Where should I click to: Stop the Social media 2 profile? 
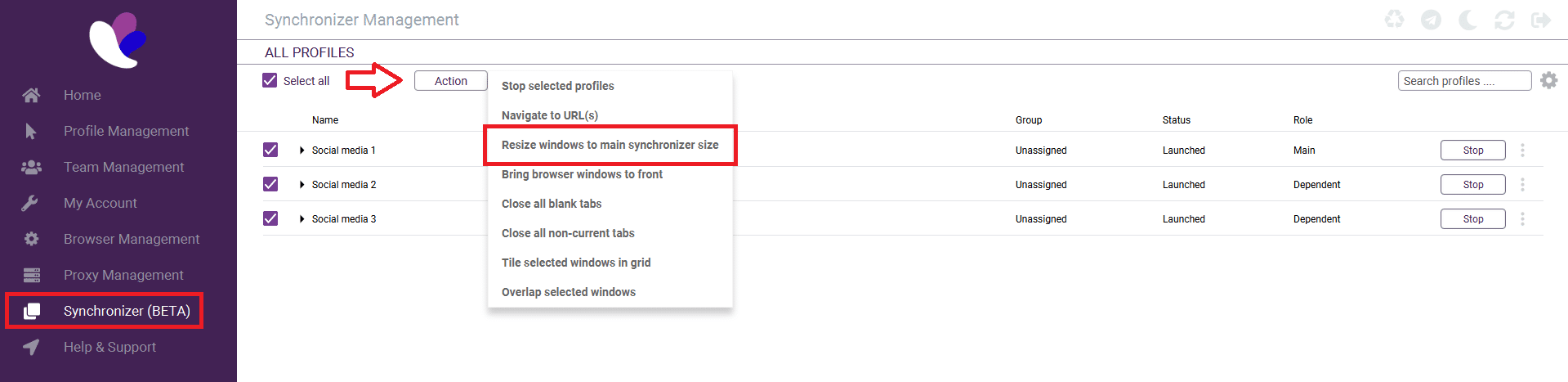[x=1472, y=185]
